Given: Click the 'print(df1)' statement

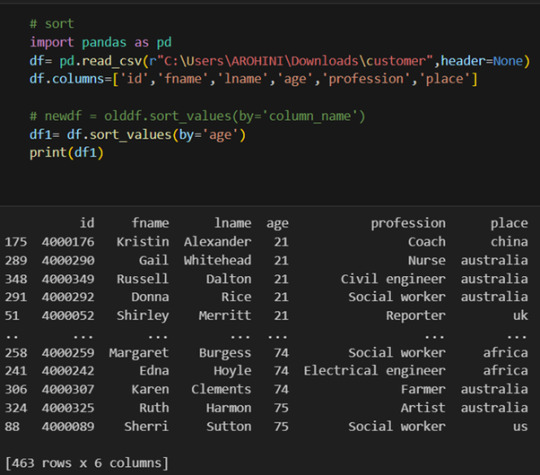Looking at the screenshot, I should (x=66, y=153).
